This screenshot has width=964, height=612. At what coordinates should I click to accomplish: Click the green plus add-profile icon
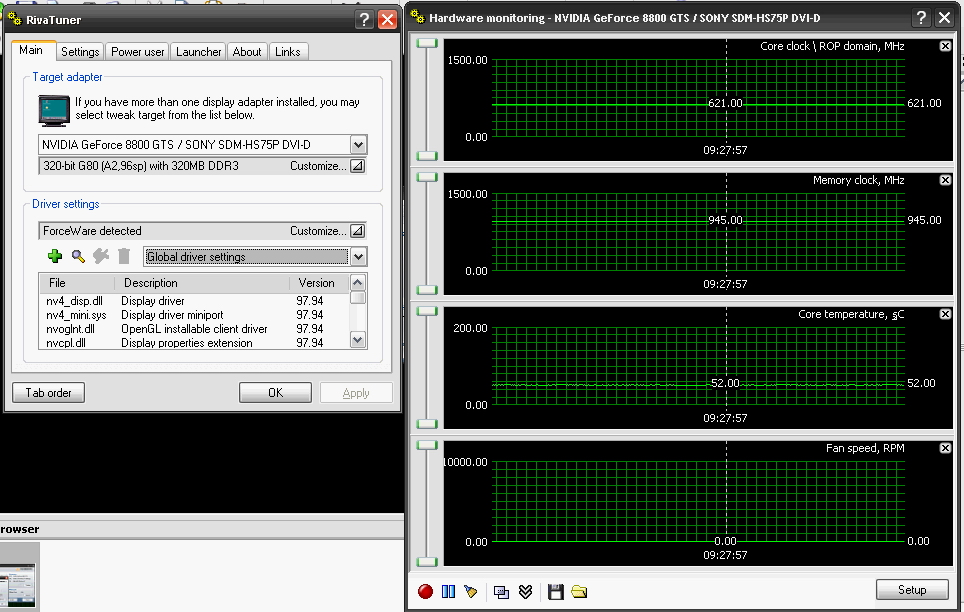pos(55,256)
